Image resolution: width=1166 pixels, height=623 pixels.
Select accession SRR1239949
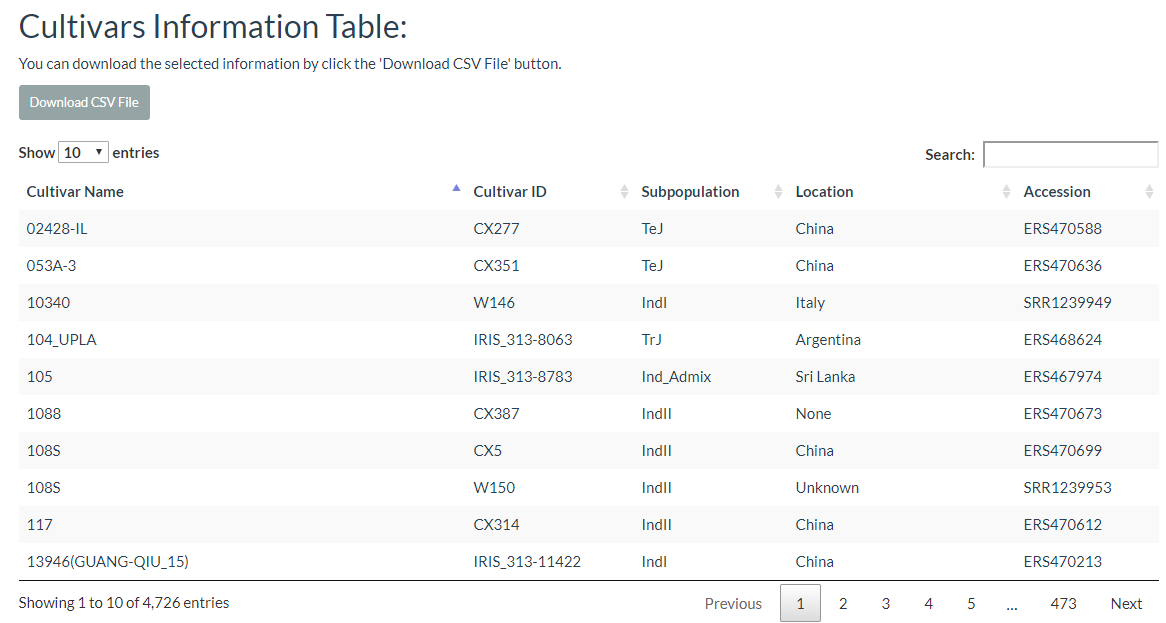click(x=1067, y=303)
